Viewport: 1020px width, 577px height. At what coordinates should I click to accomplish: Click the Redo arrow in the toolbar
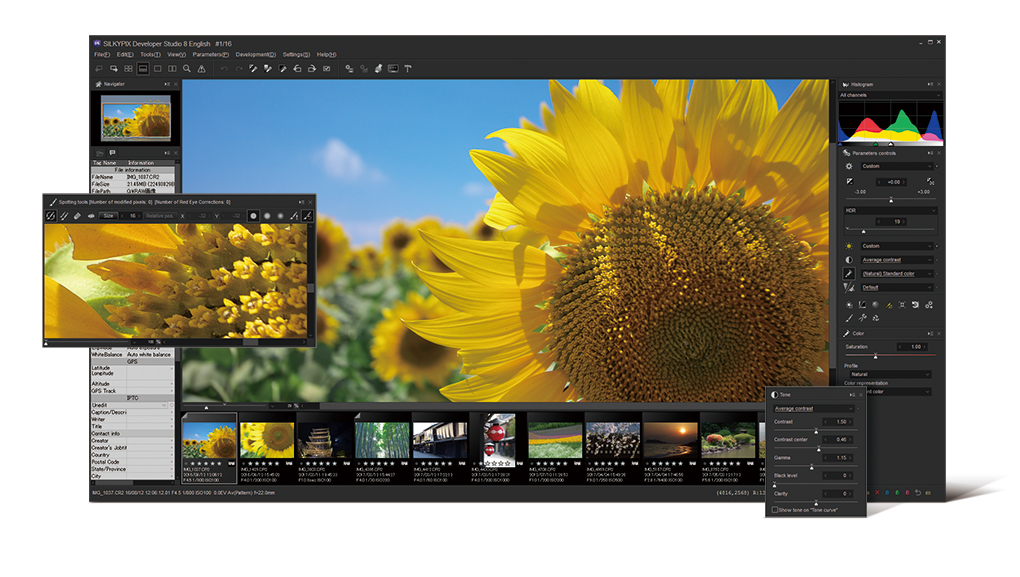(x=238, y=68)
